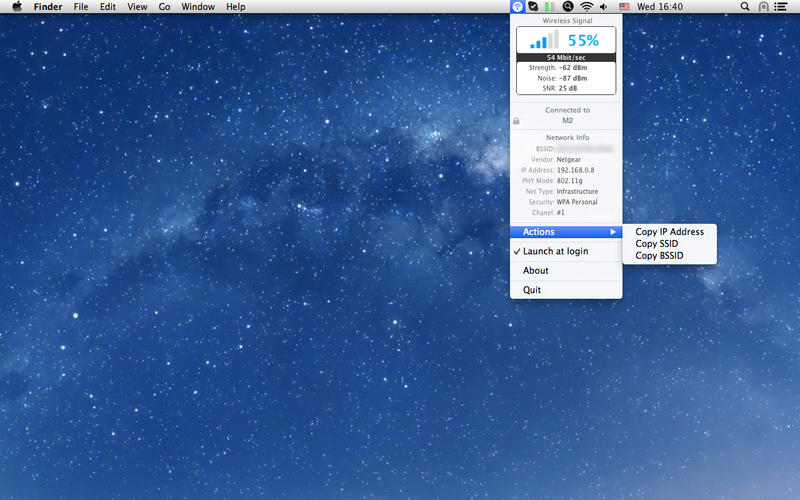
Task: Click the Wireless Signal app menu bar icon
Action: click(x=517, y=7)
